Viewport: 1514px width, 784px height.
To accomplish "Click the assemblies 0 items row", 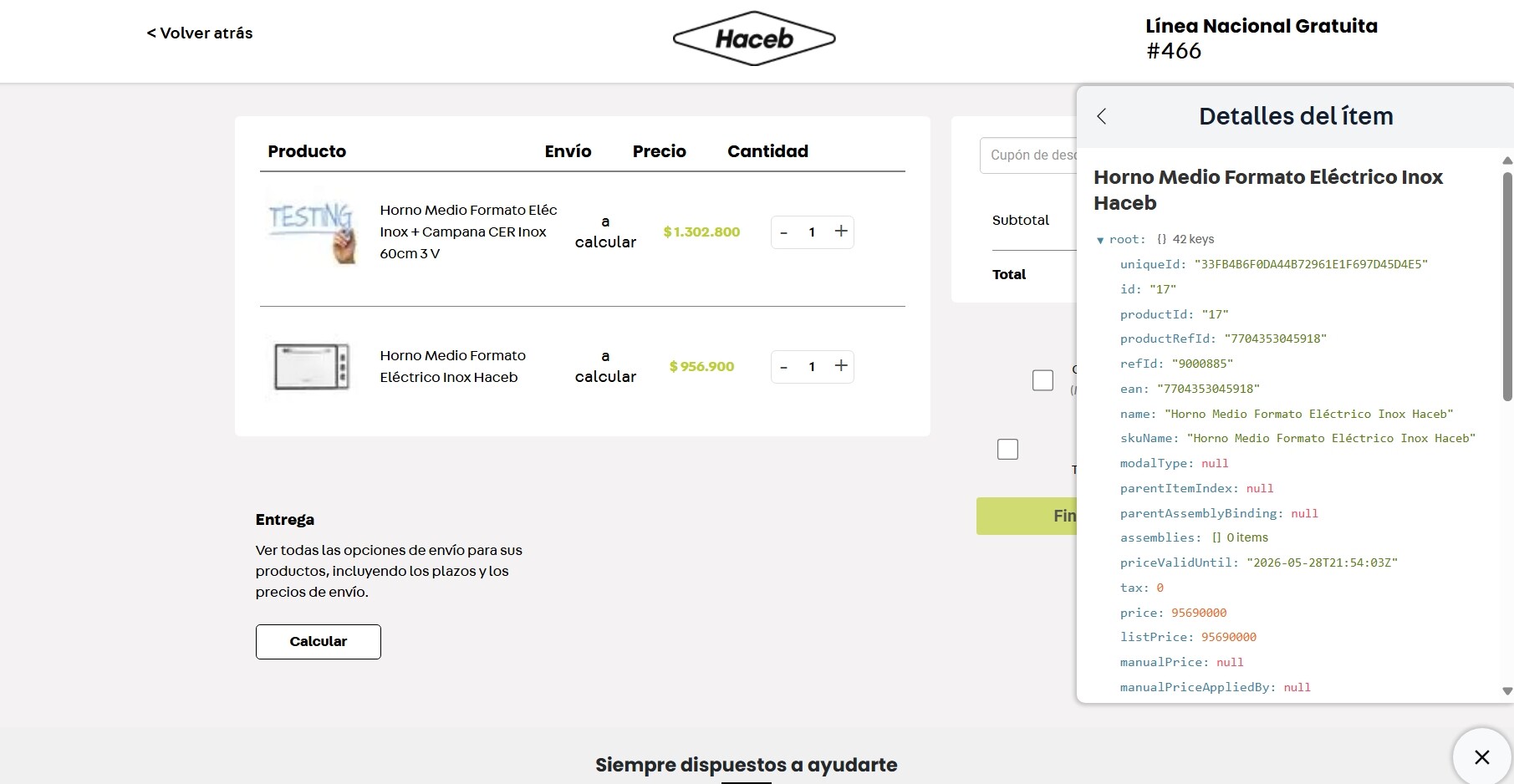I will click(x=1194, y=537).
